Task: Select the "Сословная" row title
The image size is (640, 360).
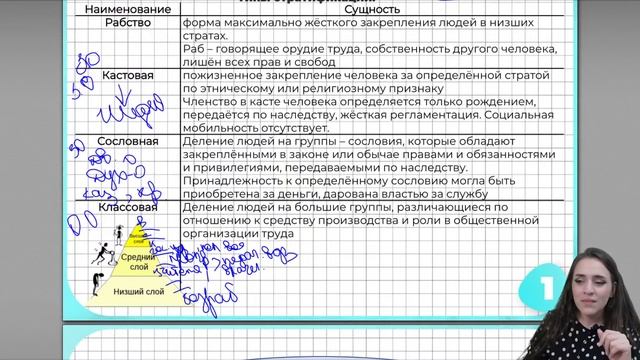Action: click(x=128, y=141)
